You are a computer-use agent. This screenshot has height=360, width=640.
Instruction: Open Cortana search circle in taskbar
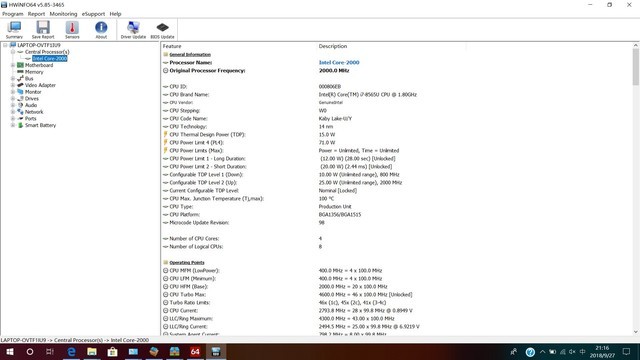tap(30, 351)
